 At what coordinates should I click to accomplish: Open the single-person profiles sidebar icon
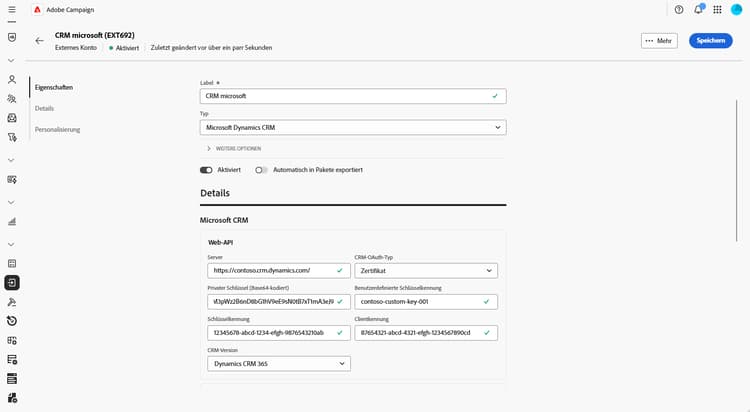pyautogui.click(x=12, y=79)
